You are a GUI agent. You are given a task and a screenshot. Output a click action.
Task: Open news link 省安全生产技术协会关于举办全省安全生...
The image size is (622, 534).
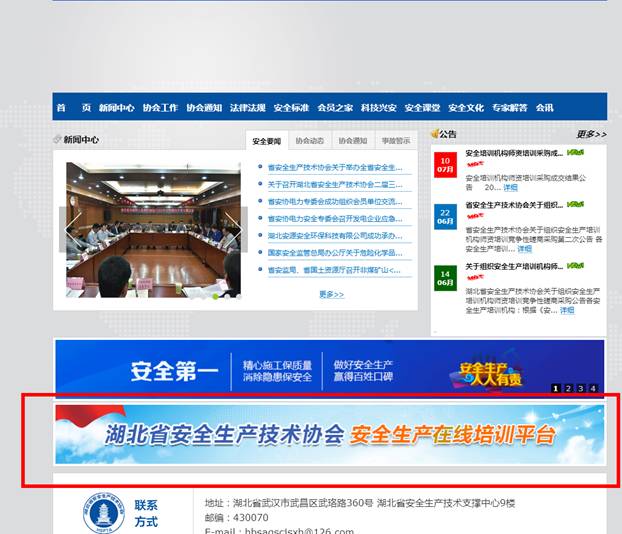click(x=335, y=168)
